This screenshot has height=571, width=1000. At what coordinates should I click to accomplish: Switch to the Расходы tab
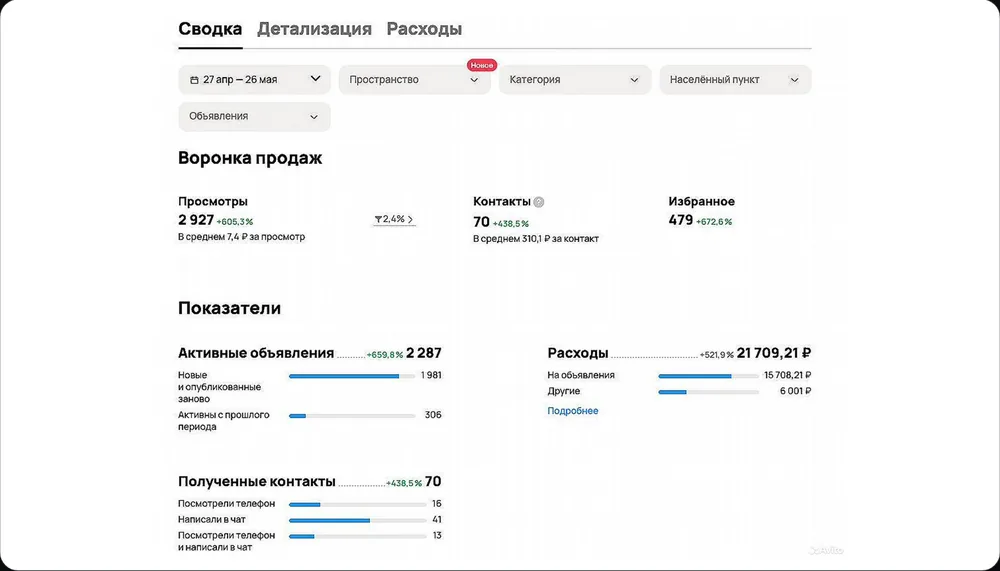tap(424, 29)
